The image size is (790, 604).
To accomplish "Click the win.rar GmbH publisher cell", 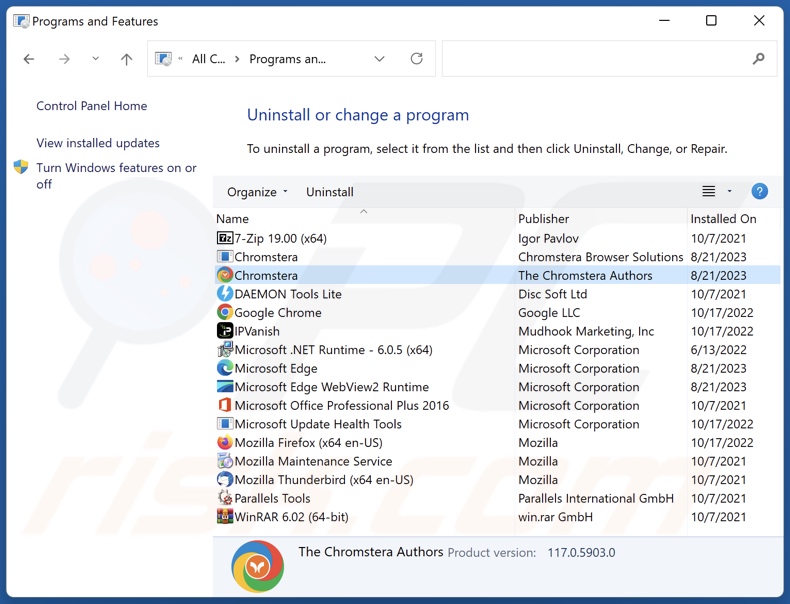I will pyautogui.click(x=555, y=517).
